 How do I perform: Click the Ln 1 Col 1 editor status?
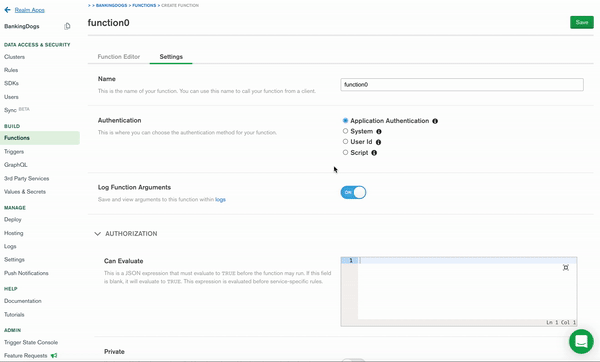click(561, 322)
